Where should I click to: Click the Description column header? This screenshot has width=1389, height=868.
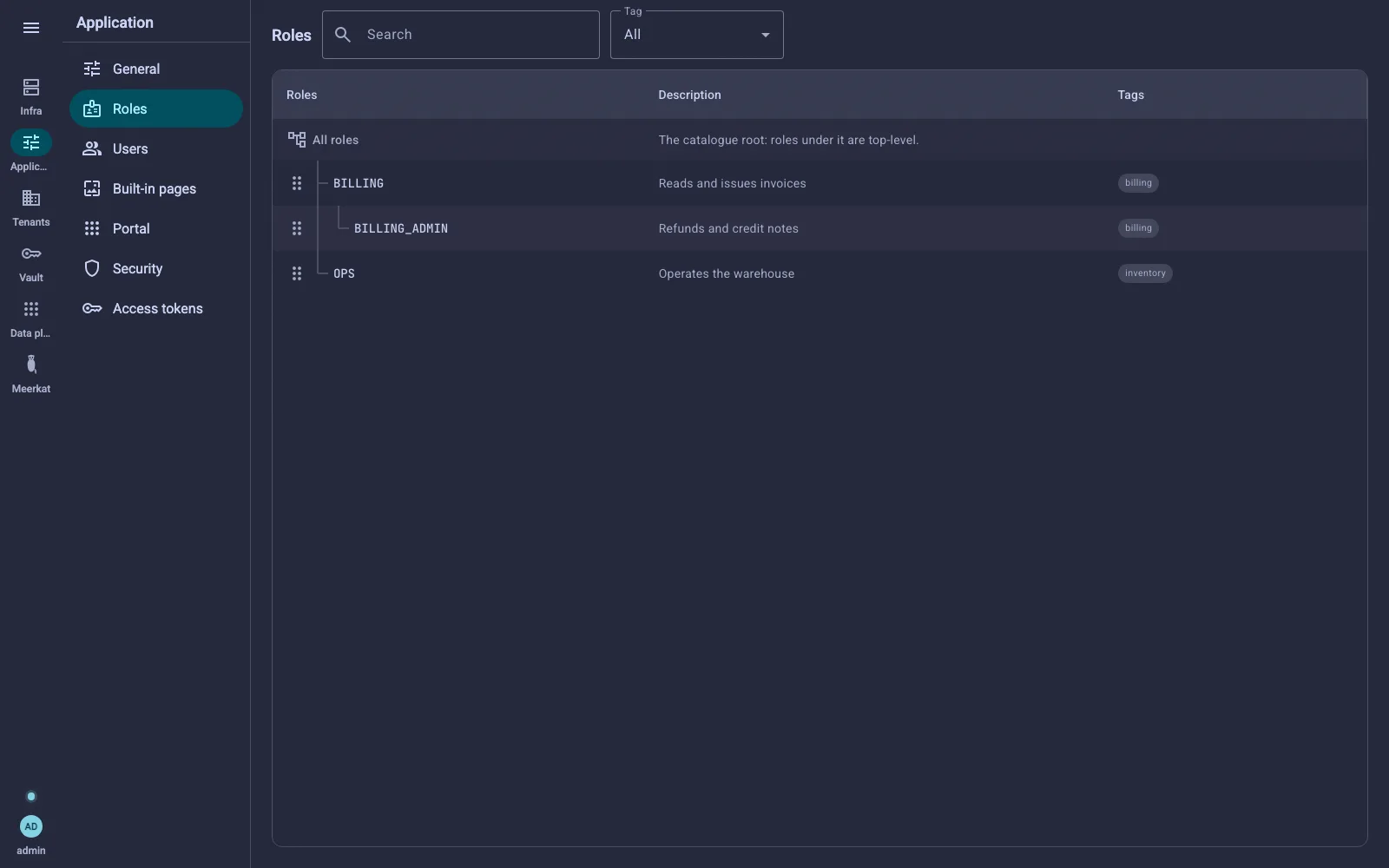[x=689, y=95]
